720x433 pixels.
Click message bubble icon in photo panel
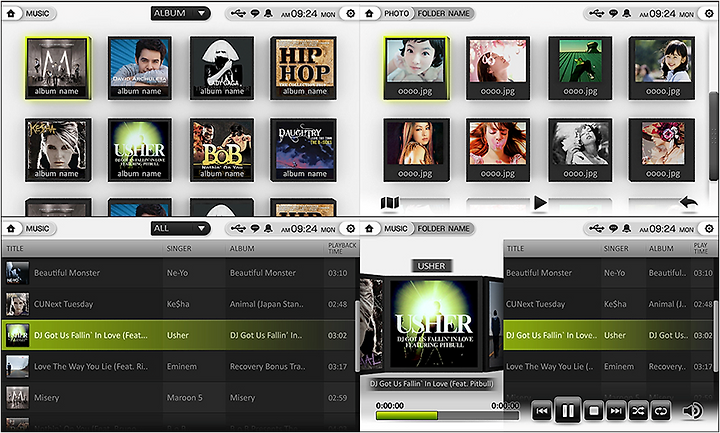click(x=613, y=13)
